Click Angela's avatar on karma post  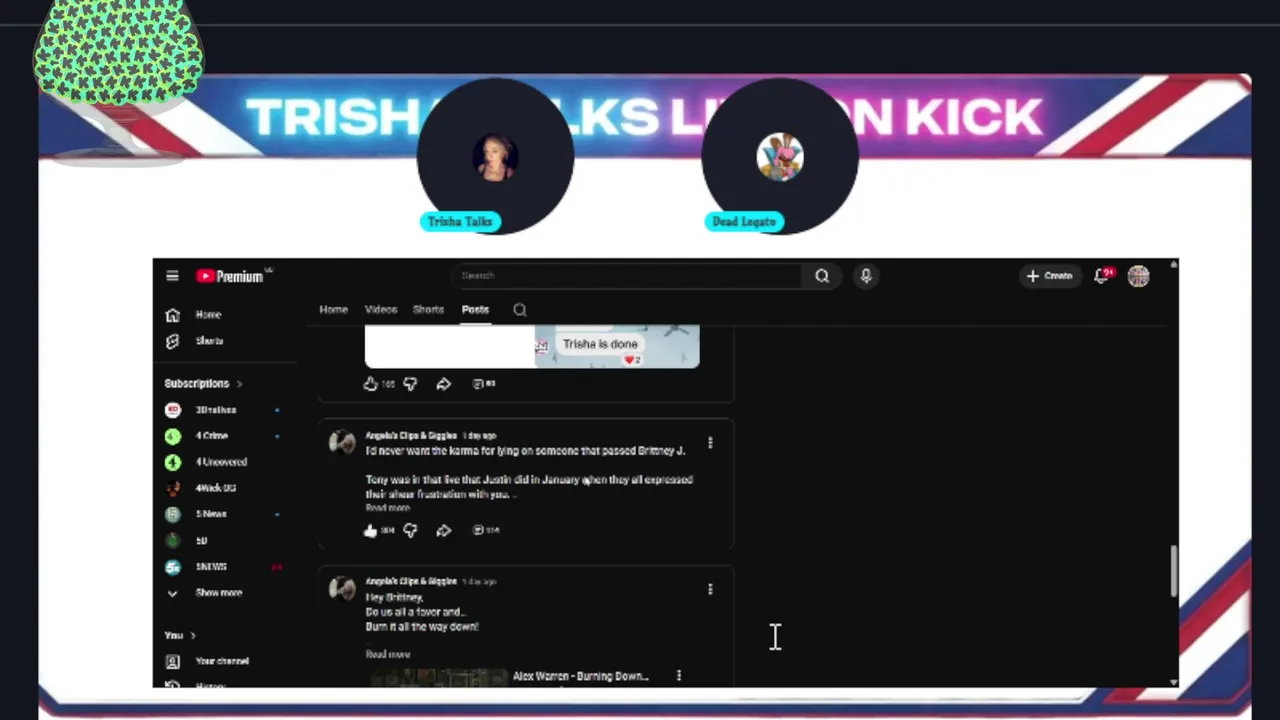coord(342,442)
